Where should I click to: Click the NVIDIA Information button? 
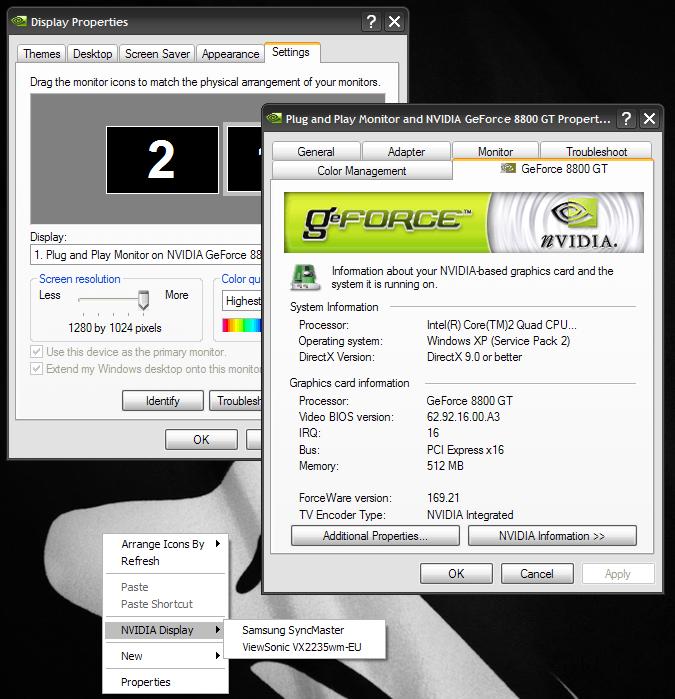[552, 535]
